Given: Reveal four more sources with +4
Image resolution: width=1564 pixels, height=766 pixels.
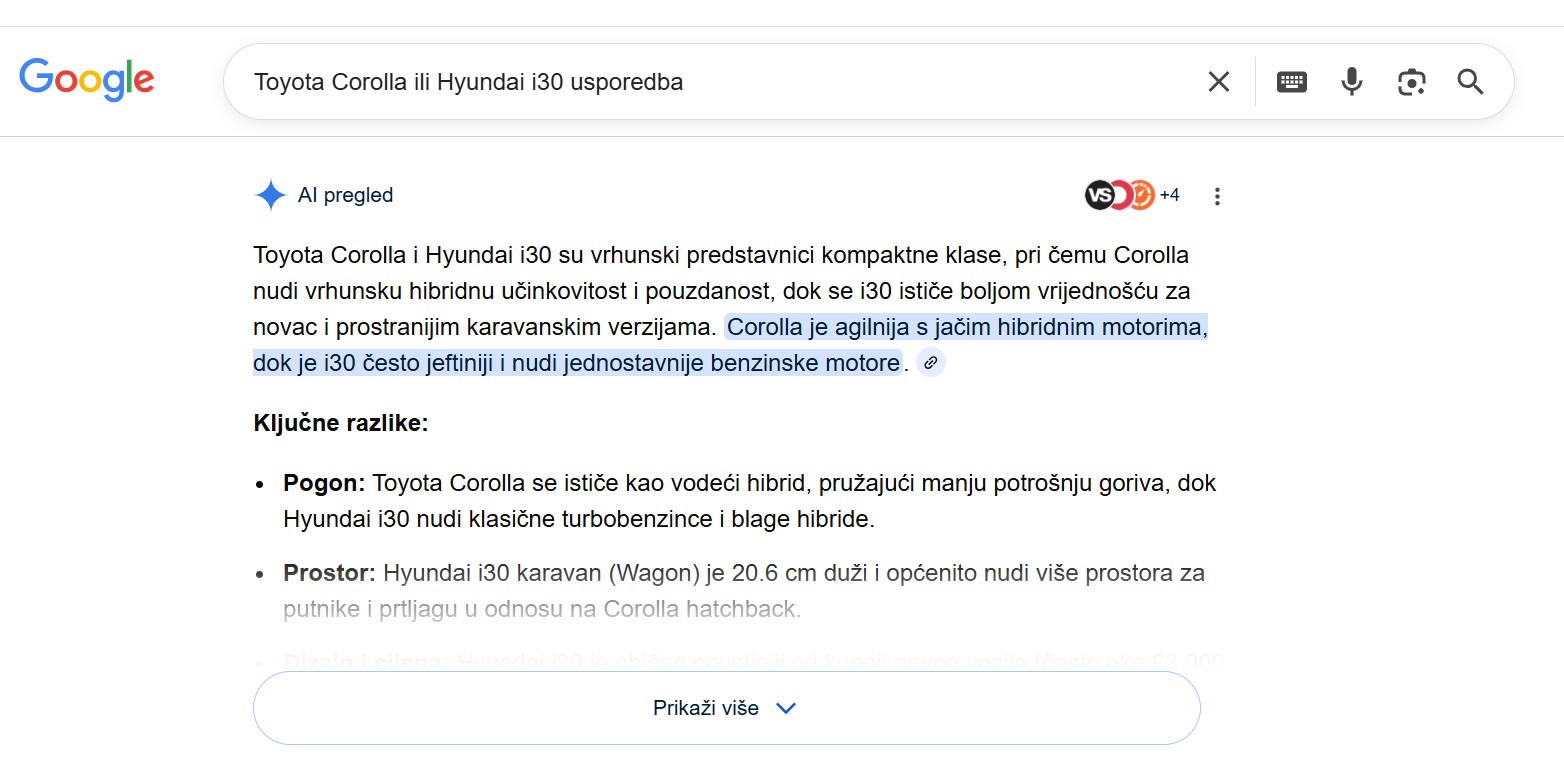Looking at the screenshot, I should [1170, 195].
